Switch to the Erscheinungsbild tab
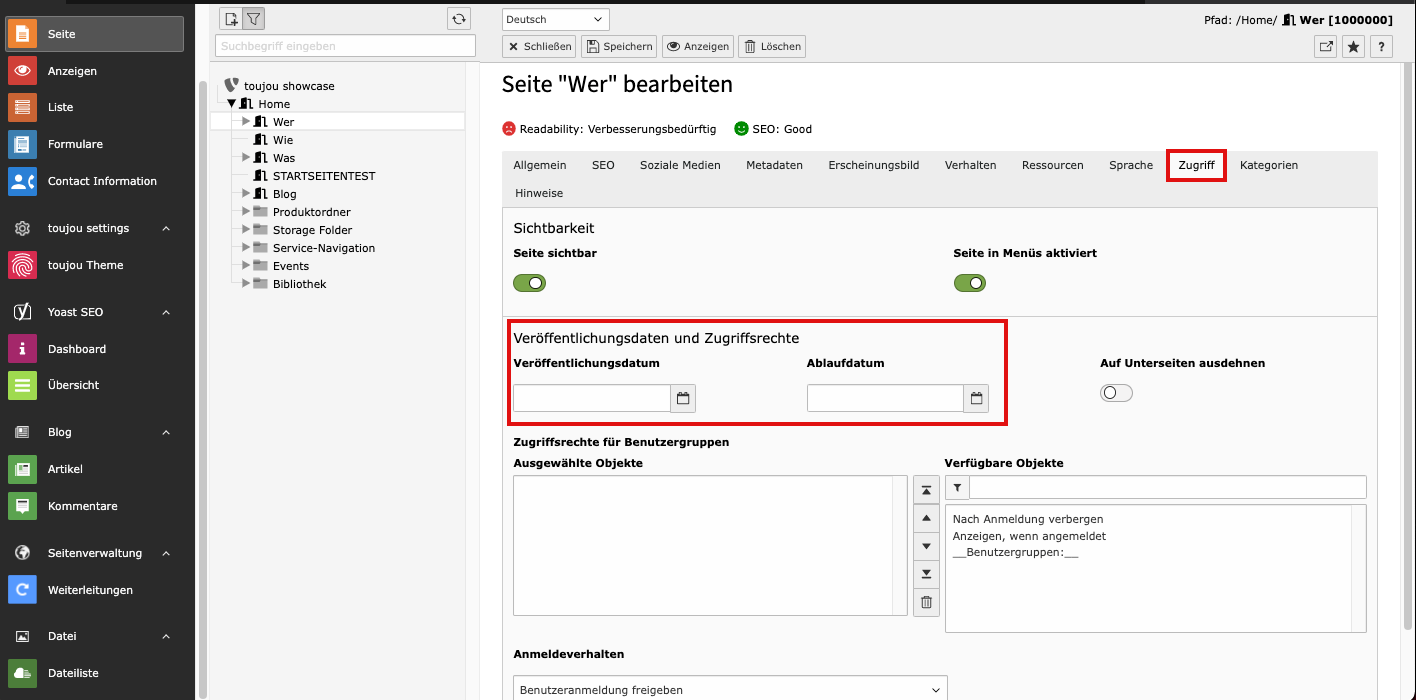 (x=873, y=165)
